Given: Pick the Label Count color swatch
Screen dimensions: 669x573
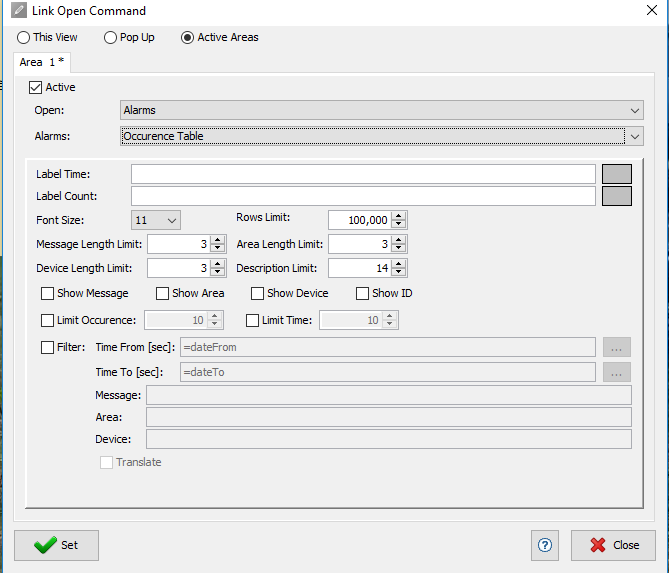Looking at the screenshot, I should coord(617,196).
